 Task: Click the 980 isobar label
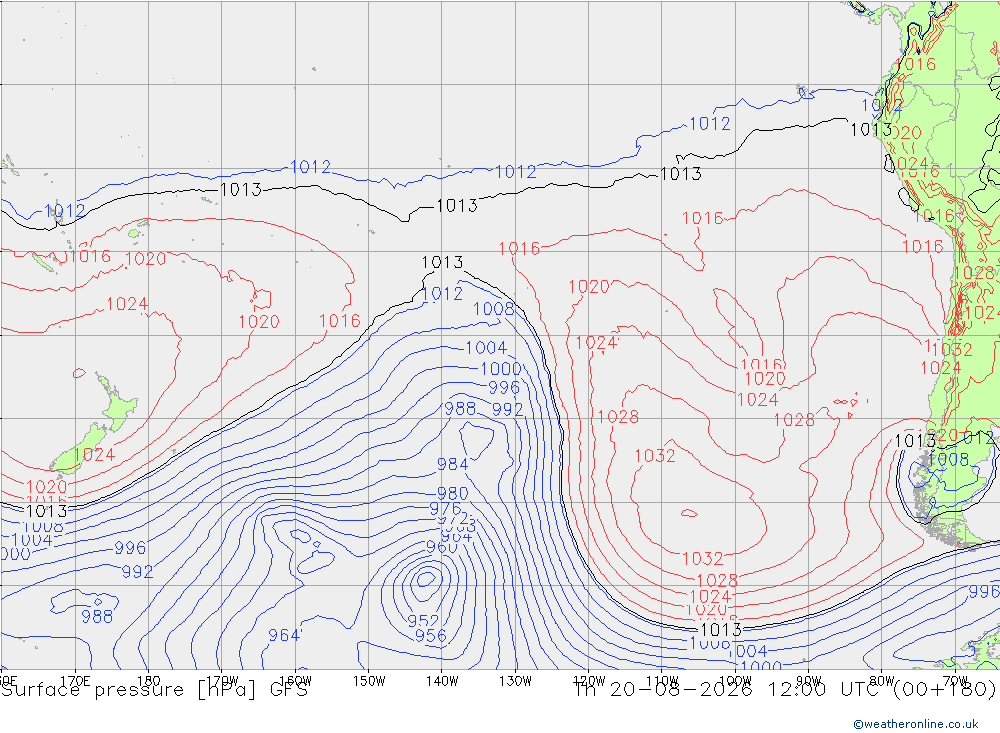452,493
